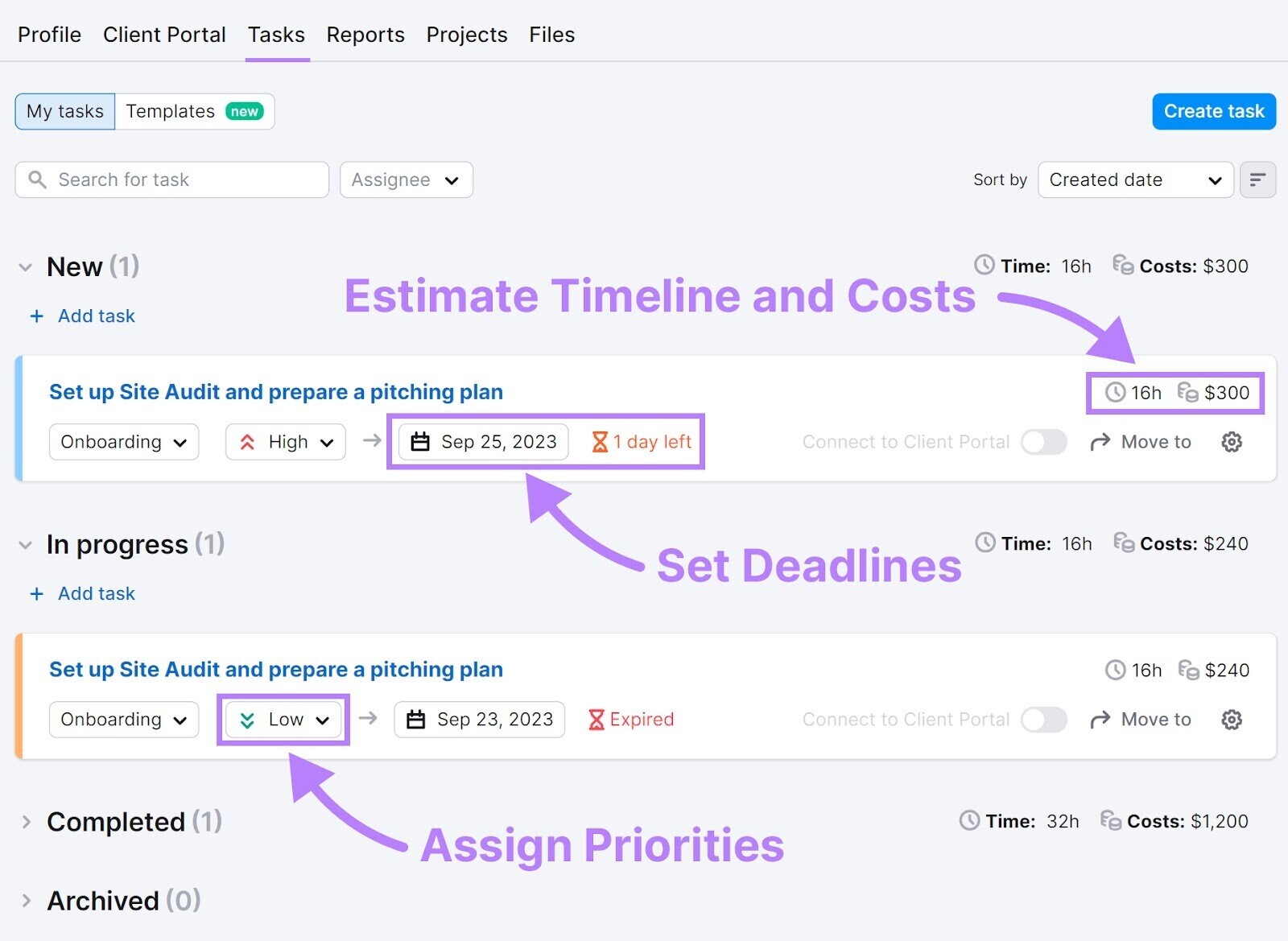Open the Low priority dropdown
This screenshot has width=1288, height=941.
click(x=283, y=719)
